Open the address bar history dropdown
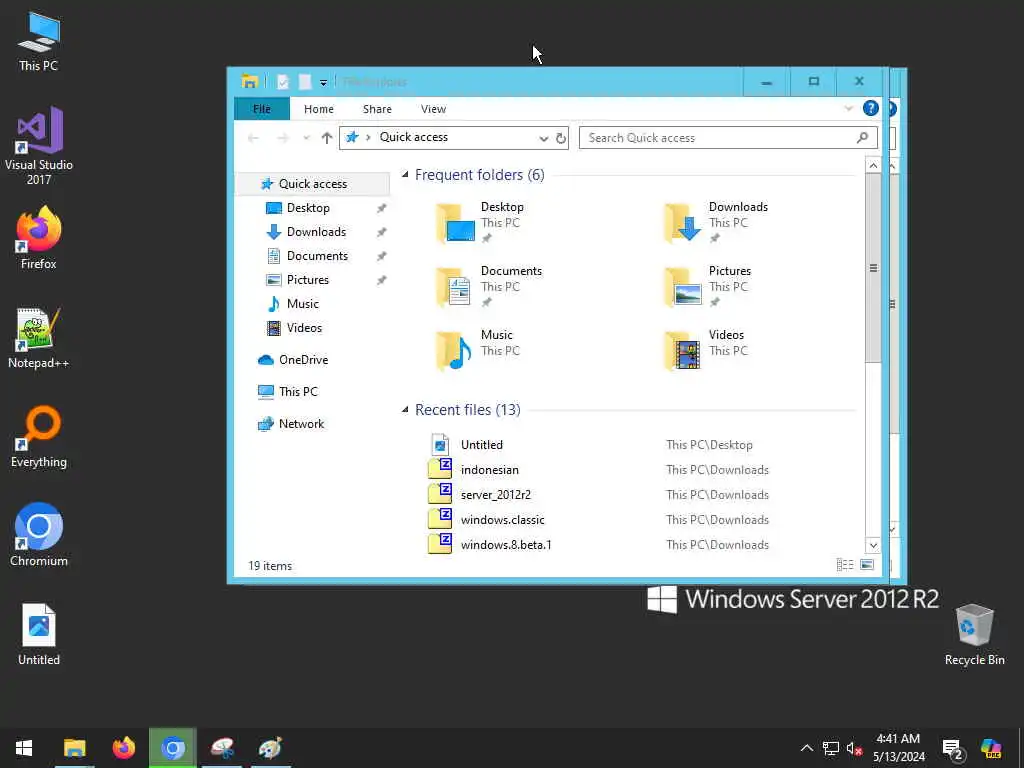Screen dimensions: 1024x768 543,138
